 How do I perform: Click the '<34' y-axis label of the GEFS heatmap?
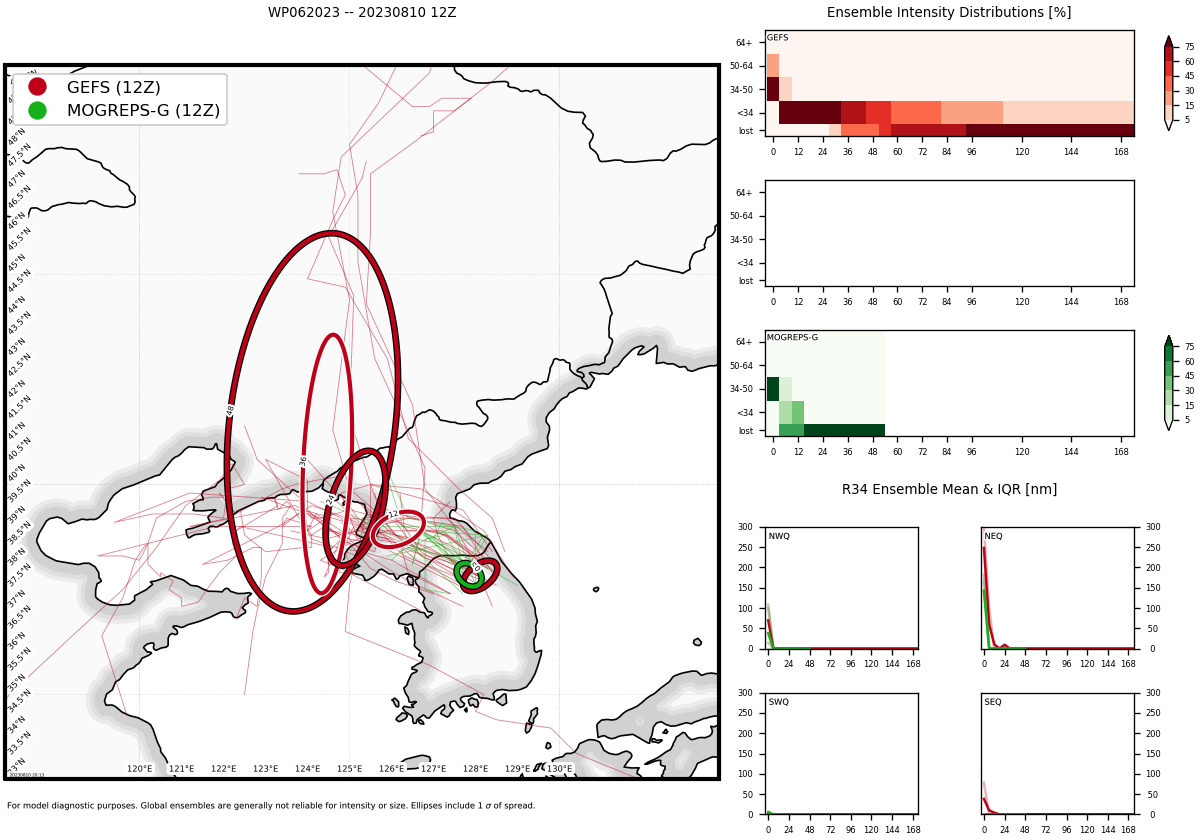pos(745,113)
